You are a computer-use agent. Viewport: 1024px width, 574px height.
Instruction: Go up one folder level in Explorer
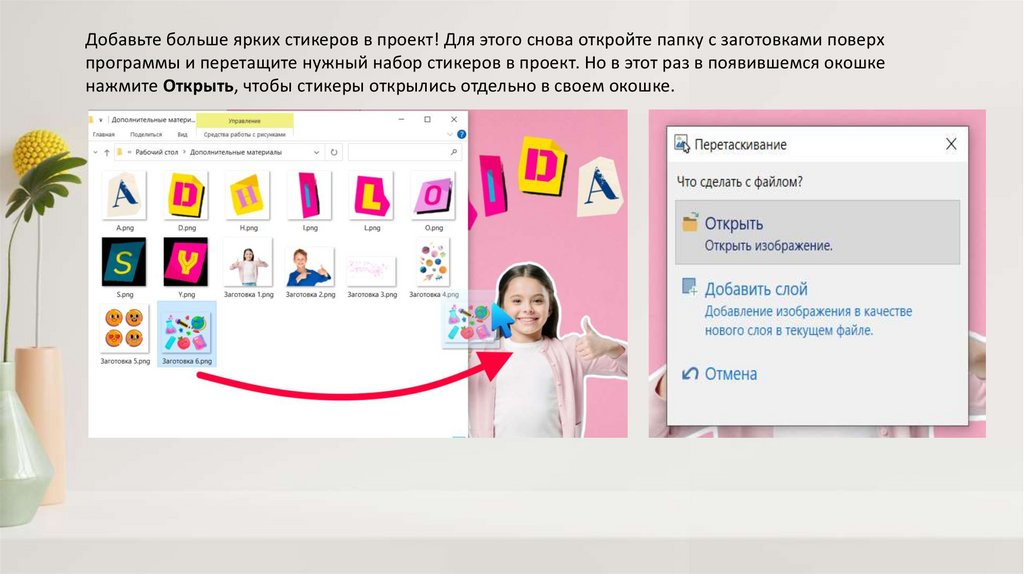[107, 152]
